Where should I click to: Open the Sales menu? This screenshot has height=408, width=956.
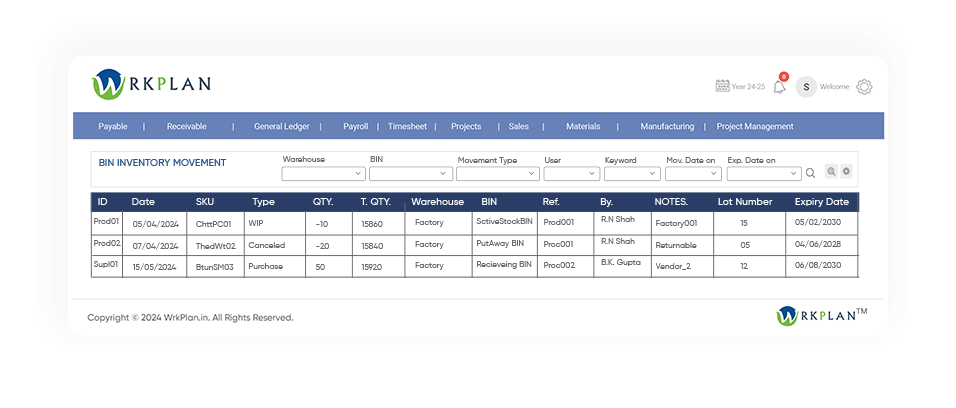coord(519,126)
